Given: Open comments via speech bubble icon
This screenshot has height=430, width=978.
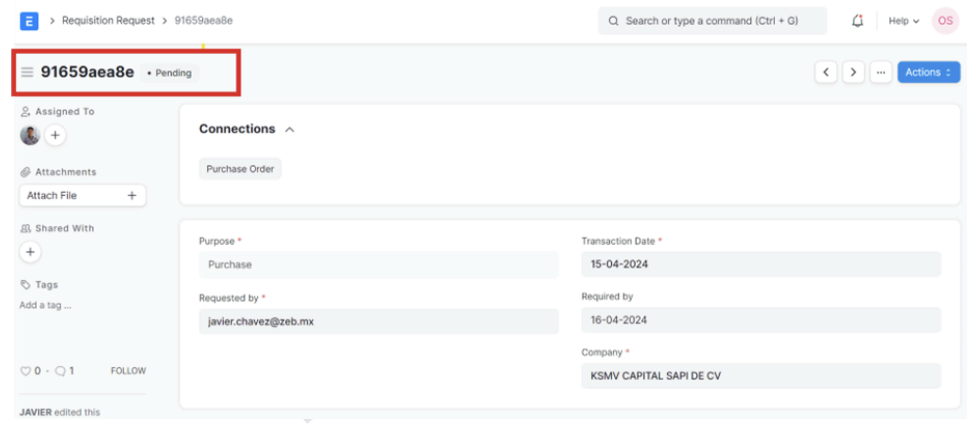Looking at the screenshot, I should click(x=60, y=371).
